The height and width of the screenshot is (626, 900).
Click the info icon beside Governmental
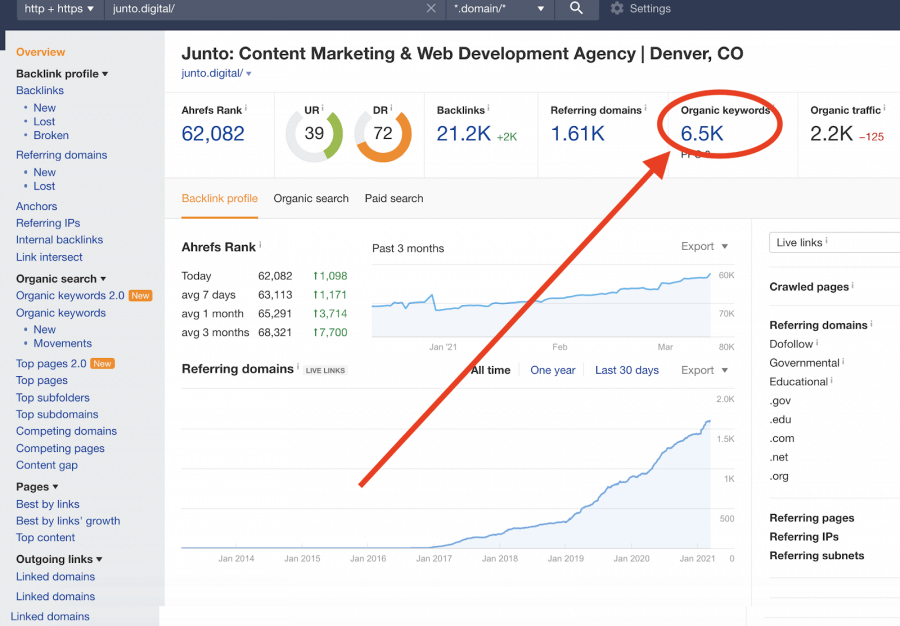tap(843, 361)
